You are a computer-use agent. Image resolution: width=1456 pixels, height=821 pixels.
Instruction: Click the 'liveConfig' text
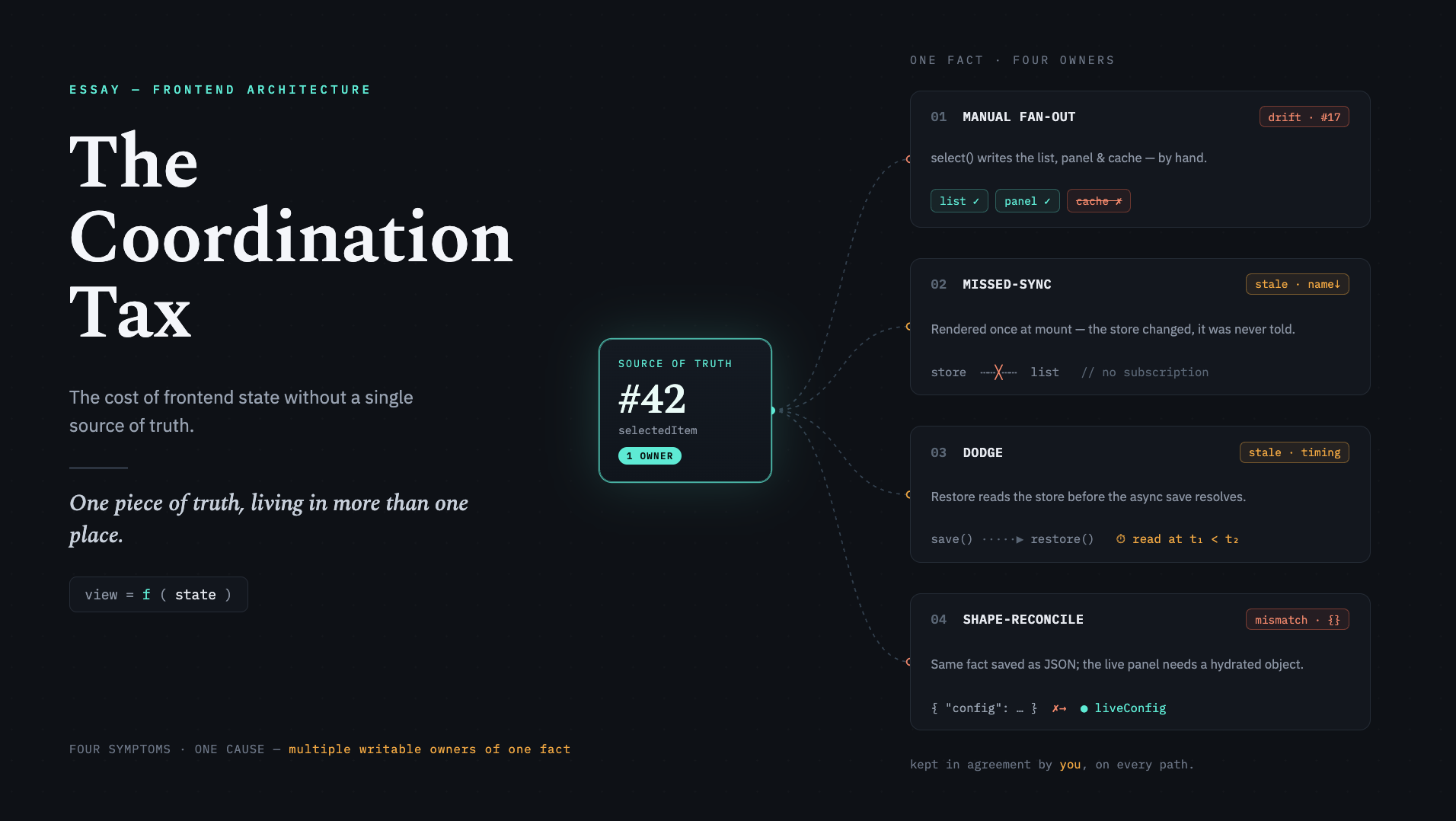click(1130, 708)
